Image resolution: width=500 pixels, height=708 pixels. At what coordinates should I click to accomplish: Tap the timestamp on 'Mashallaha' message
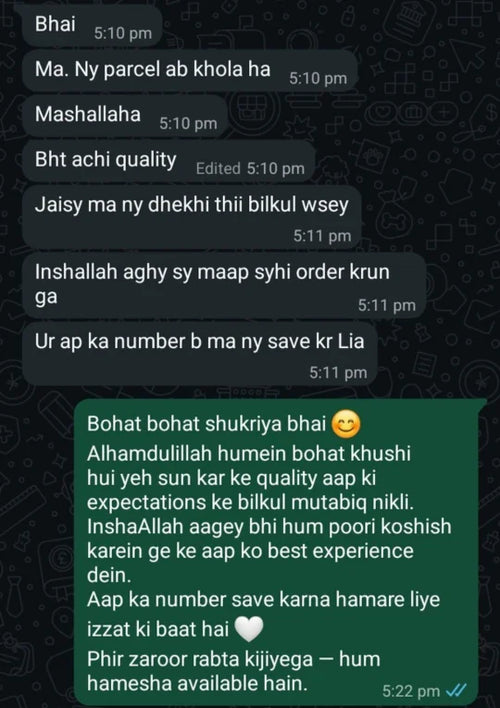[x=188, y=124]
